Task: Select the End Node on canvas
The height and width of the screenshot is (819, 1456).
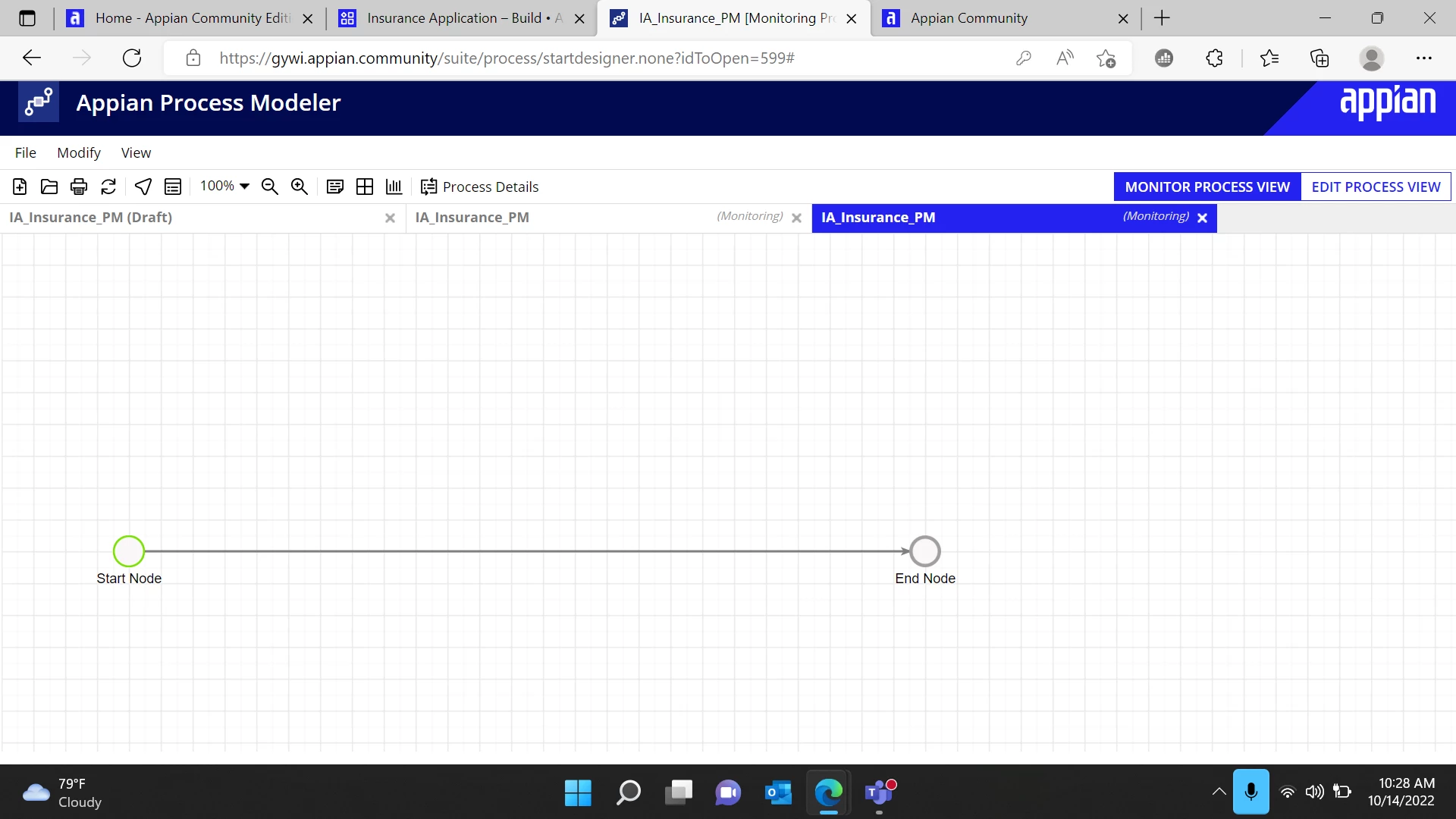Action: coord(925,551)
